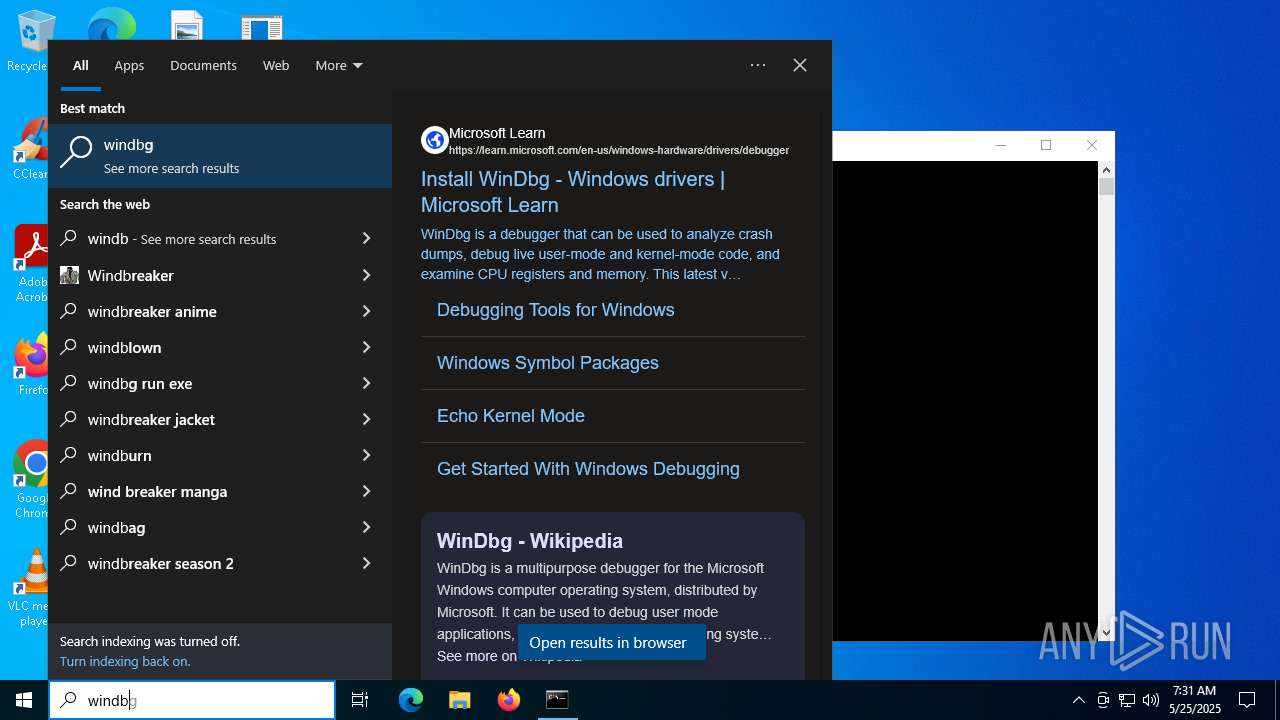This screenshot has height=720, width=1280.
Task: Expand the windblown suggestion arrow
Action: (366, 347)
